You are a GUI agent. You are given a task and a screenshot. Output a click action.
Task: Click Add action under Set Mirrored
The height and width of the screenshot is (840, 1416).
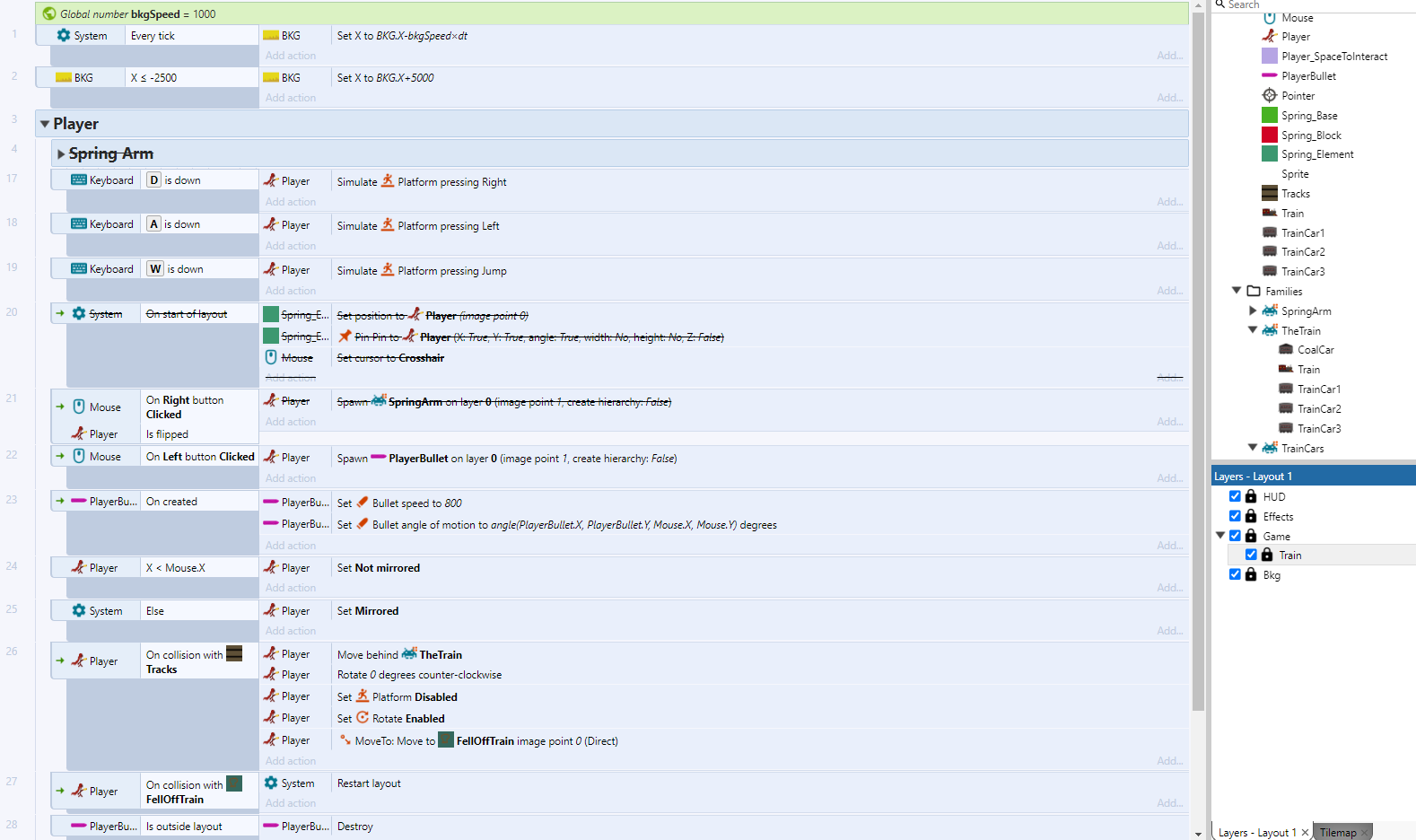point(291,631)
